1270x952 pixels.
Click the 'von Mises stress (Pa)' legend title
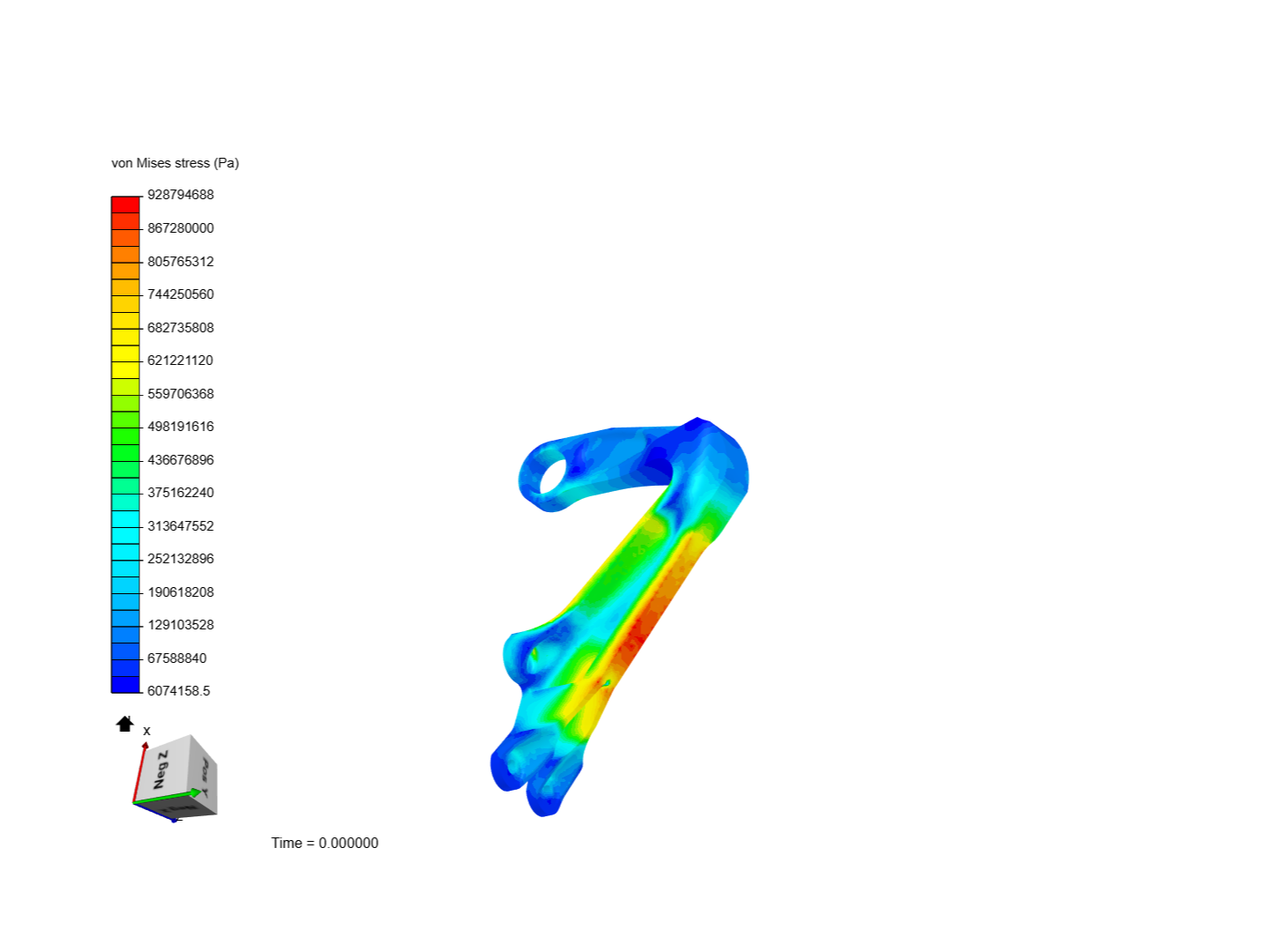coord(175,163)
